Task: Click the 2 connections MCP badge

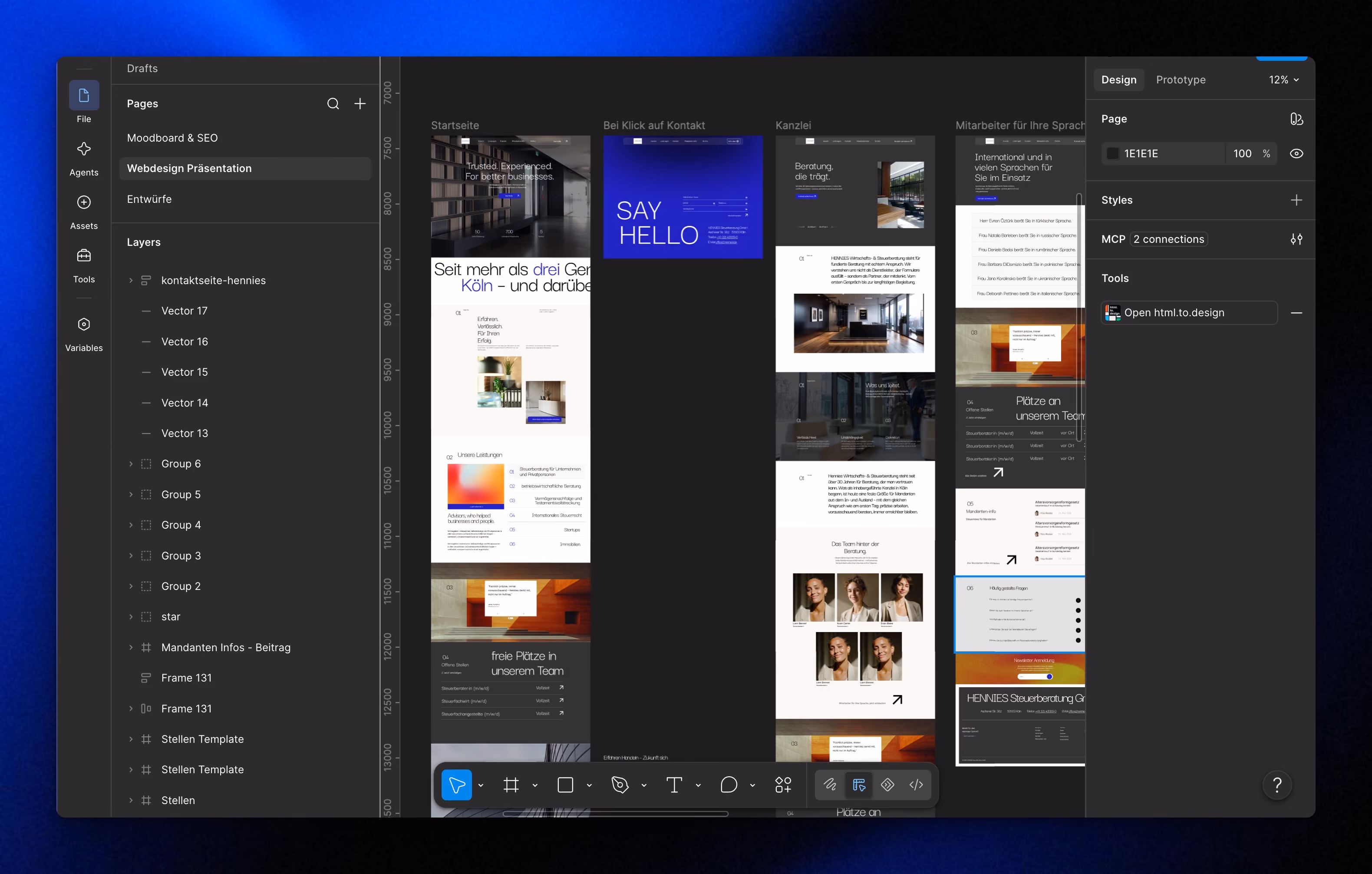Action: click(1169, 239)
